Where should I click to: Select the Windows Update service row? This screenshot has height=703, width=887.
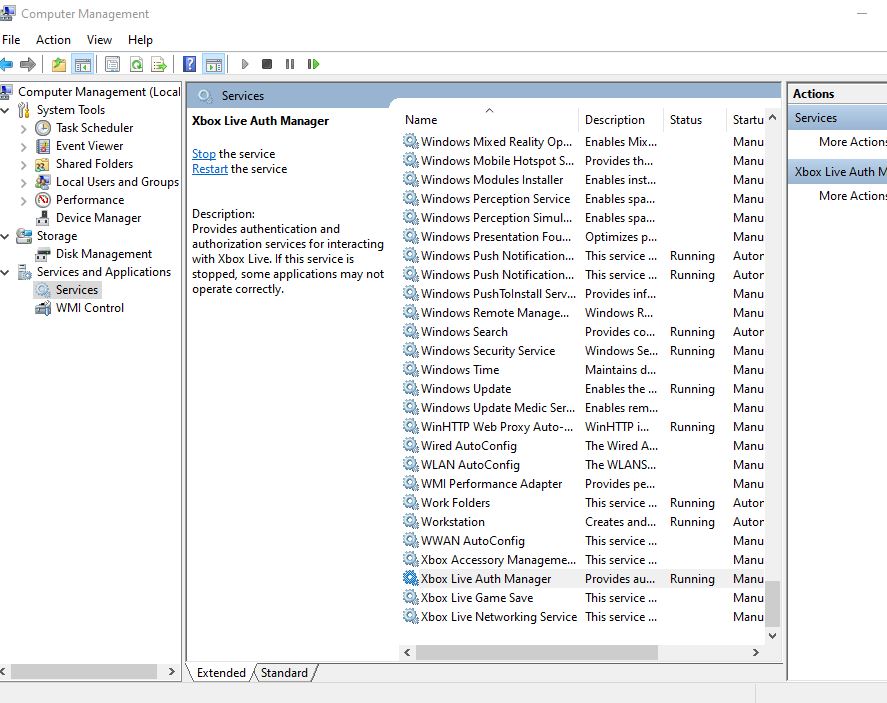[x=466, y=389]
